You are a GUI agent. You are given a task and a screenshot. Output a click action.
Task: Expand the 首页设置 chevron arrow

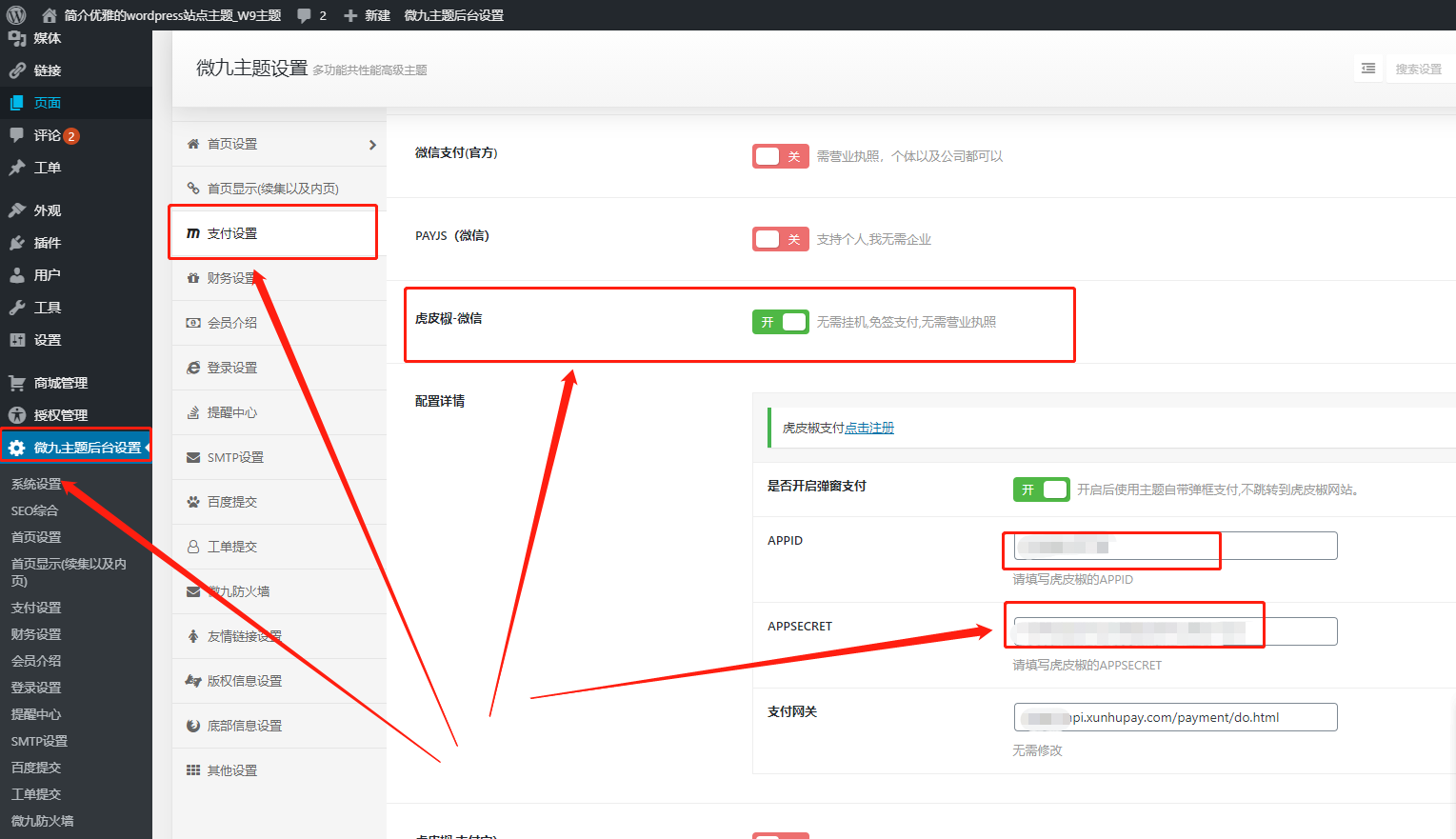(x=372, y=145)
